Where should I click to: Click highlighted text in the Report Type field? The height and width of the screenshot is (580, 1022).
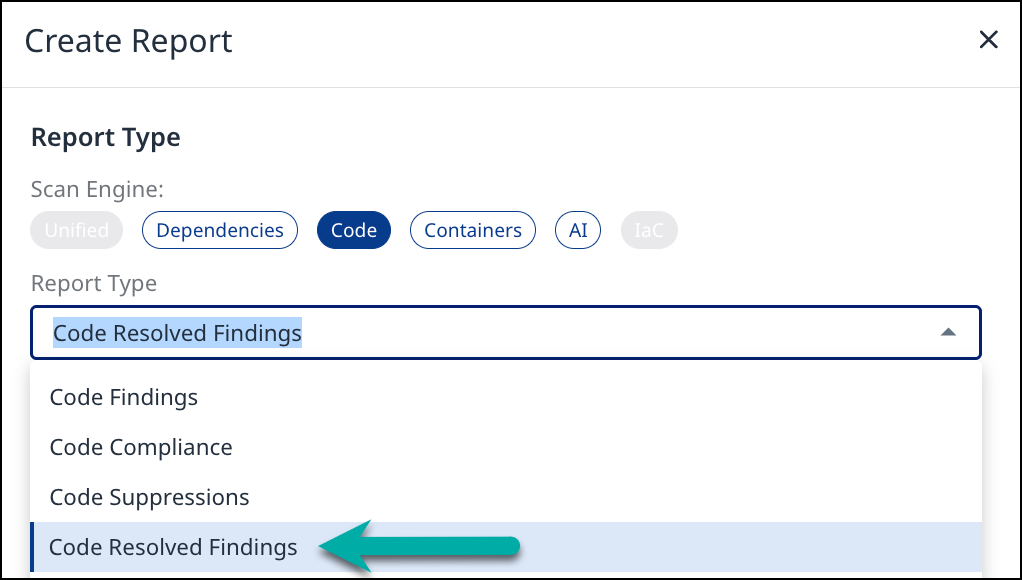pyautogui.click(x=178, y=332)
